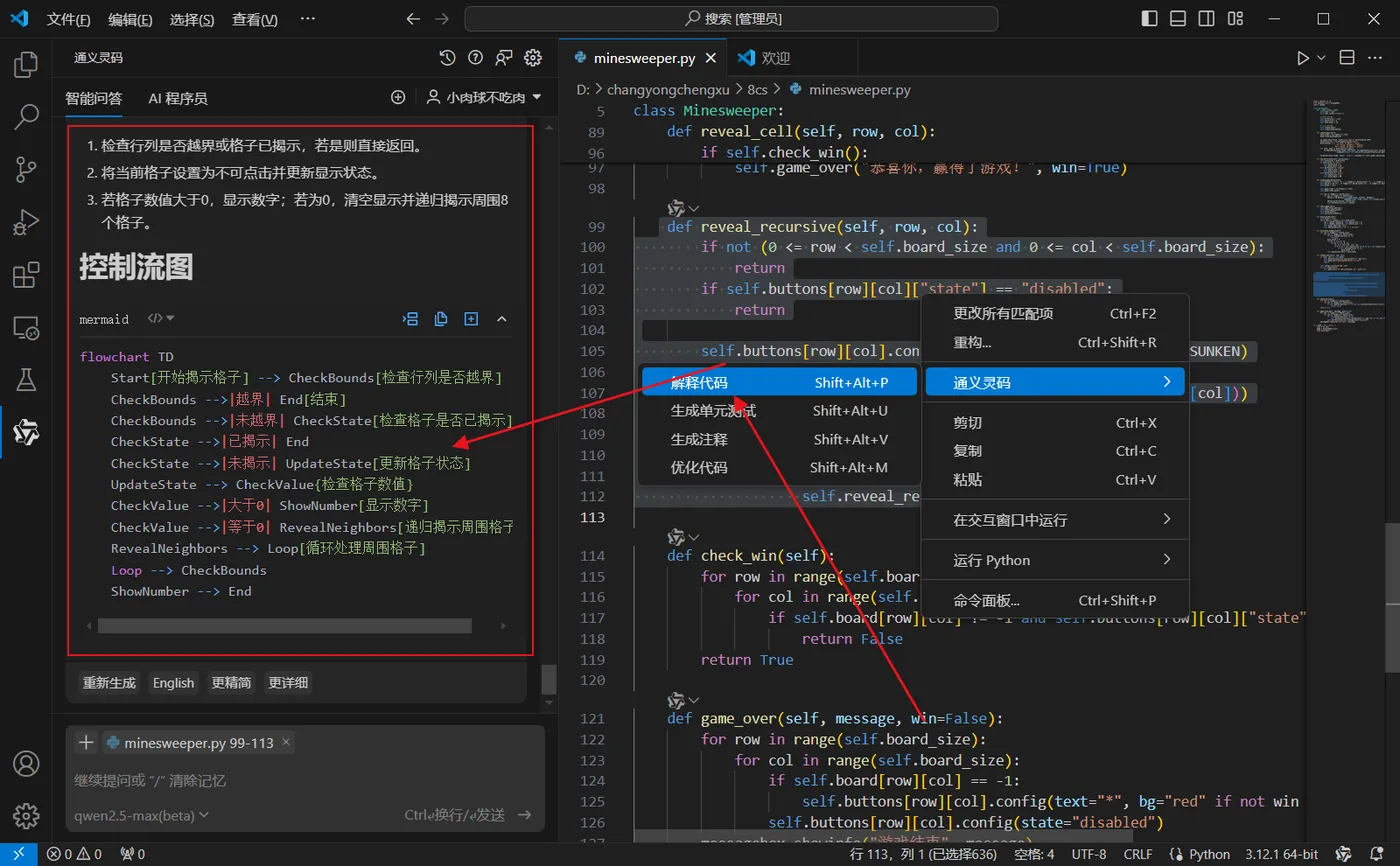Select 剪切 in the context menu
The image size is (1400, 866).
tap(1054, 423)
